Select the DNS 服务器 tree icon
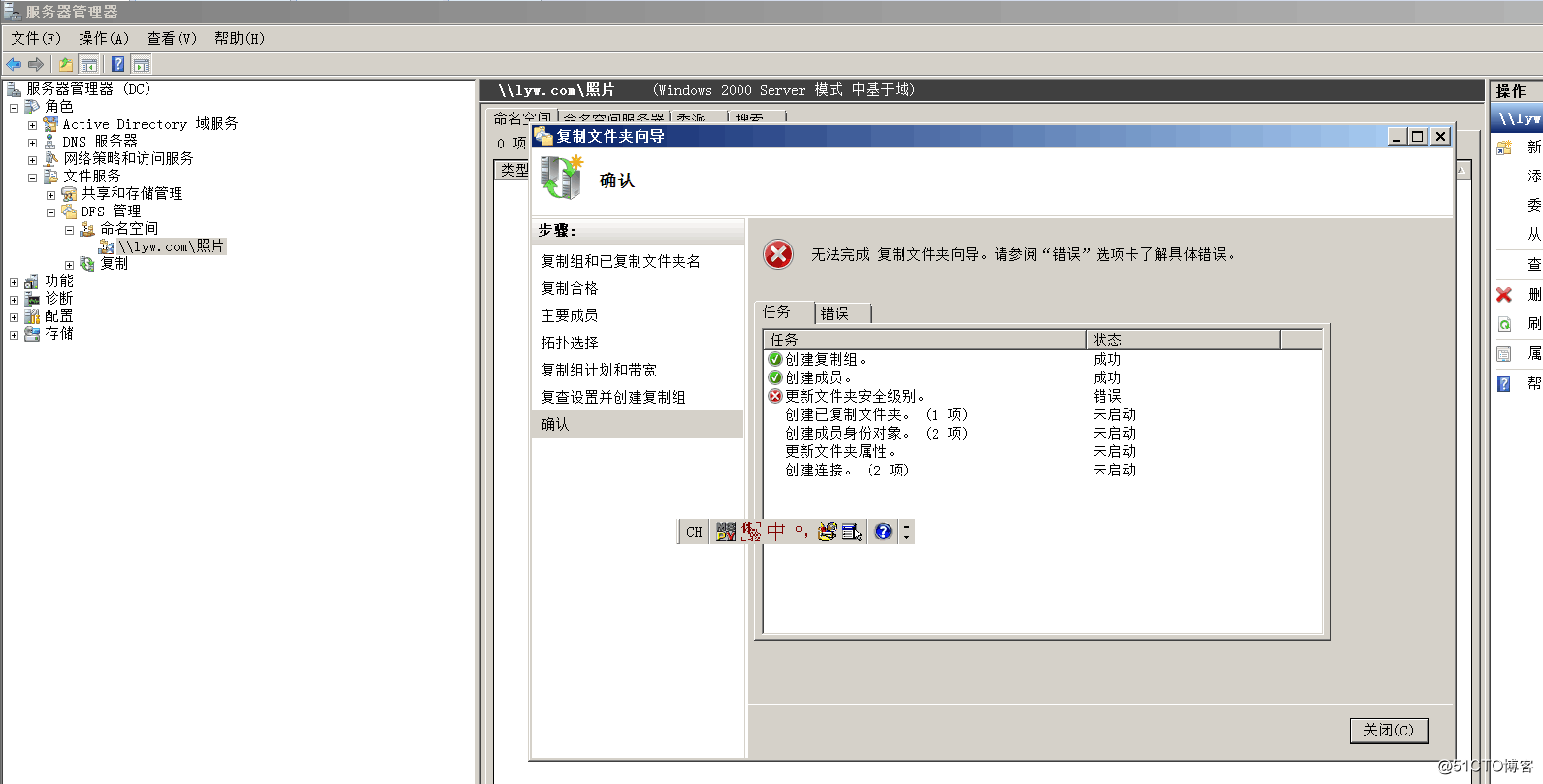This screenshot has width=1543, height=784. coord(50,142)
